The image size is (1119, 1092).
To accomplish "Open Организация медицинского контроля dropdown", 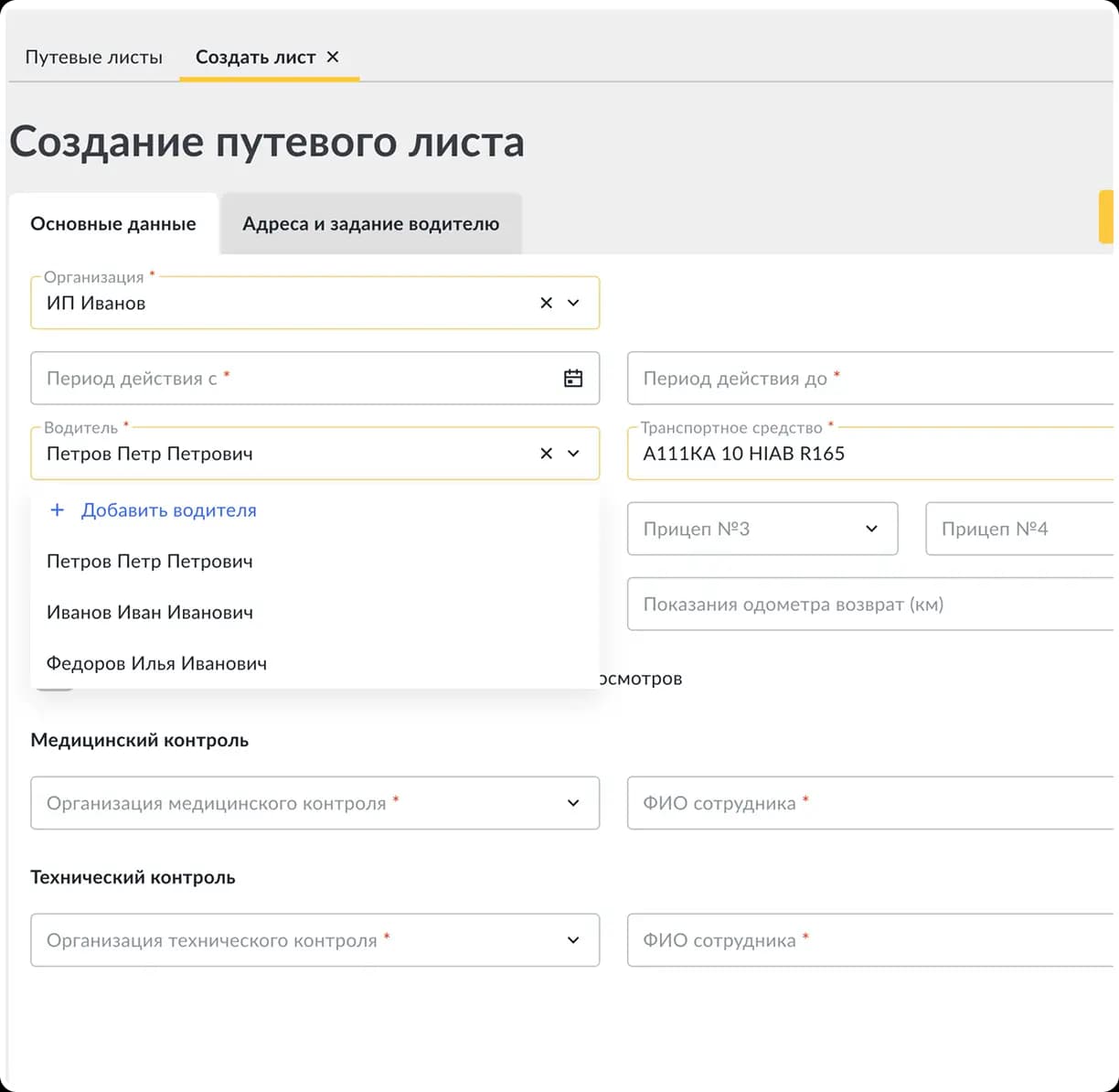I will click(315, 803).
